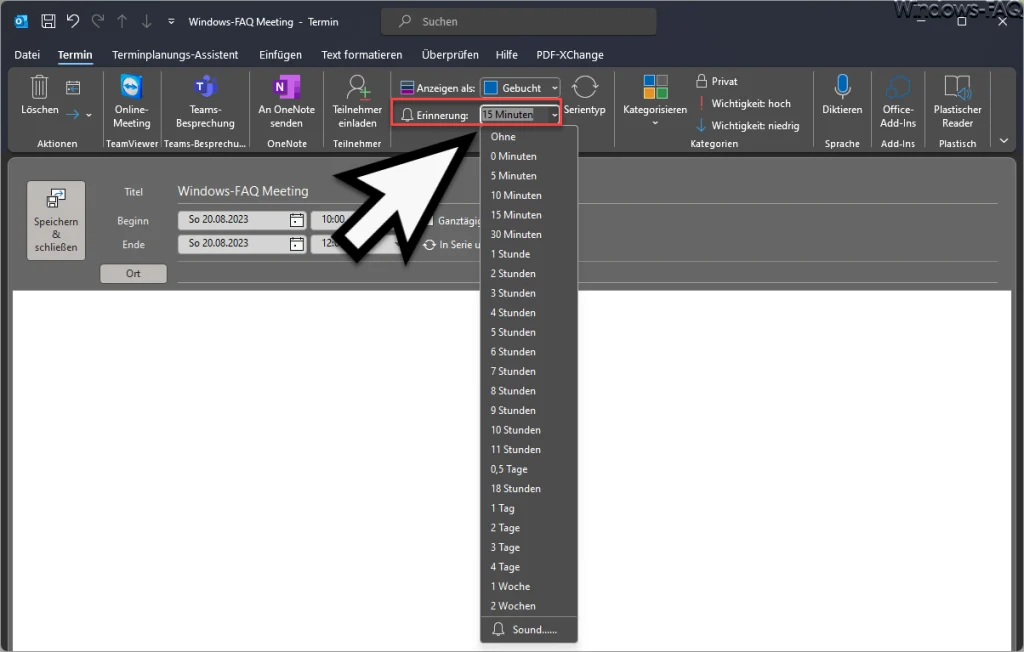The width and height of the screenshot is (1024, 652).
Task: Go to next item with down arrow
Action: (146, 22)
